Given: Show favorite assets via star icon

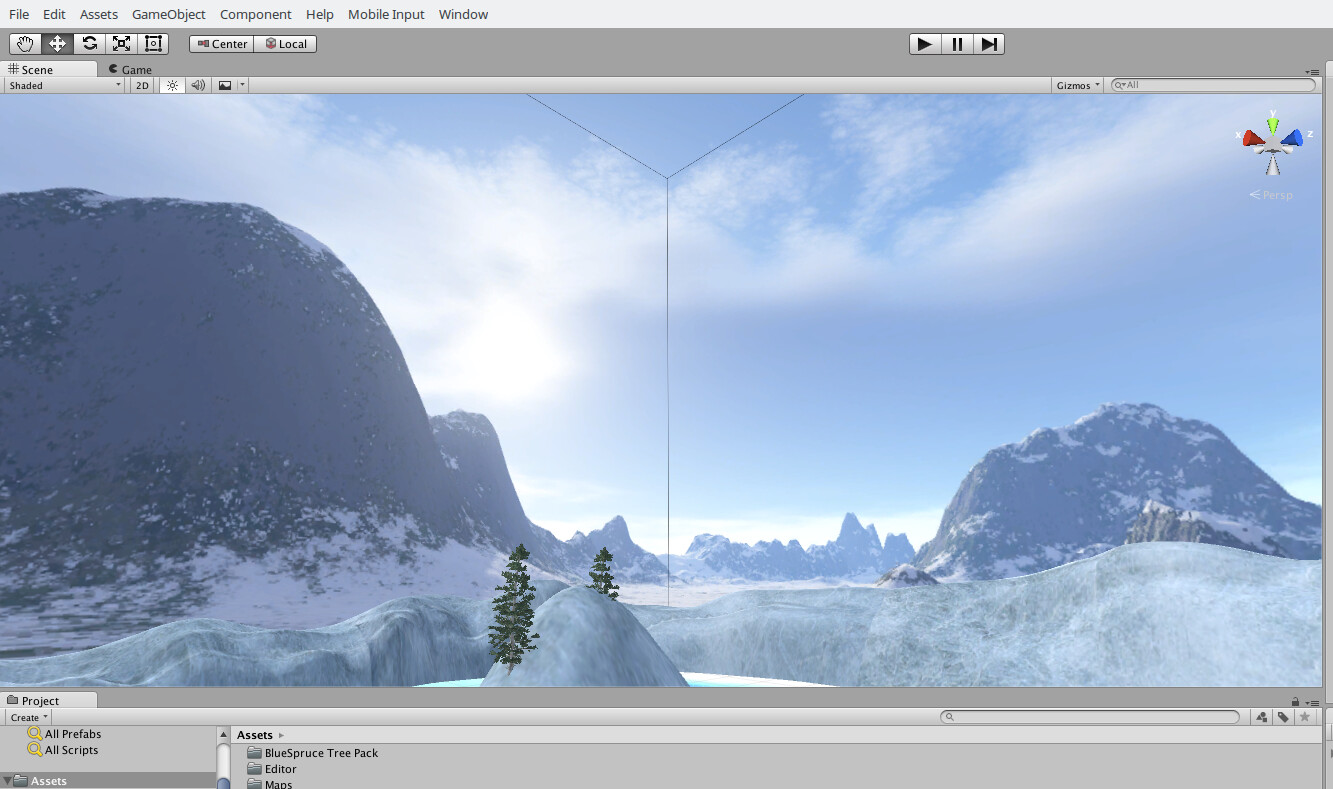Looking at the screenshot, I should coord(1305,716).
